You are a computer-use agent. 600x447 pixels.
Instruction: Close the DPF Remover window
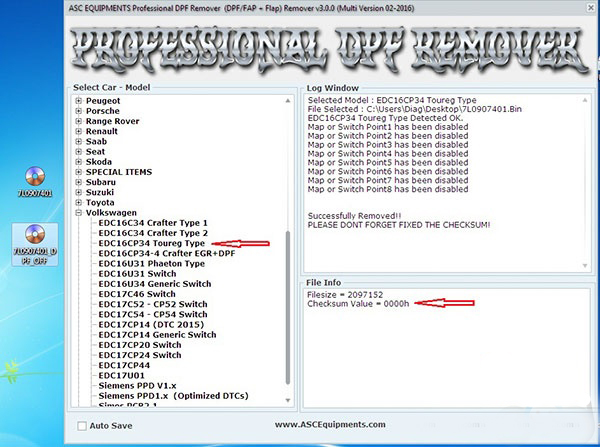click(x=591, y=7)
